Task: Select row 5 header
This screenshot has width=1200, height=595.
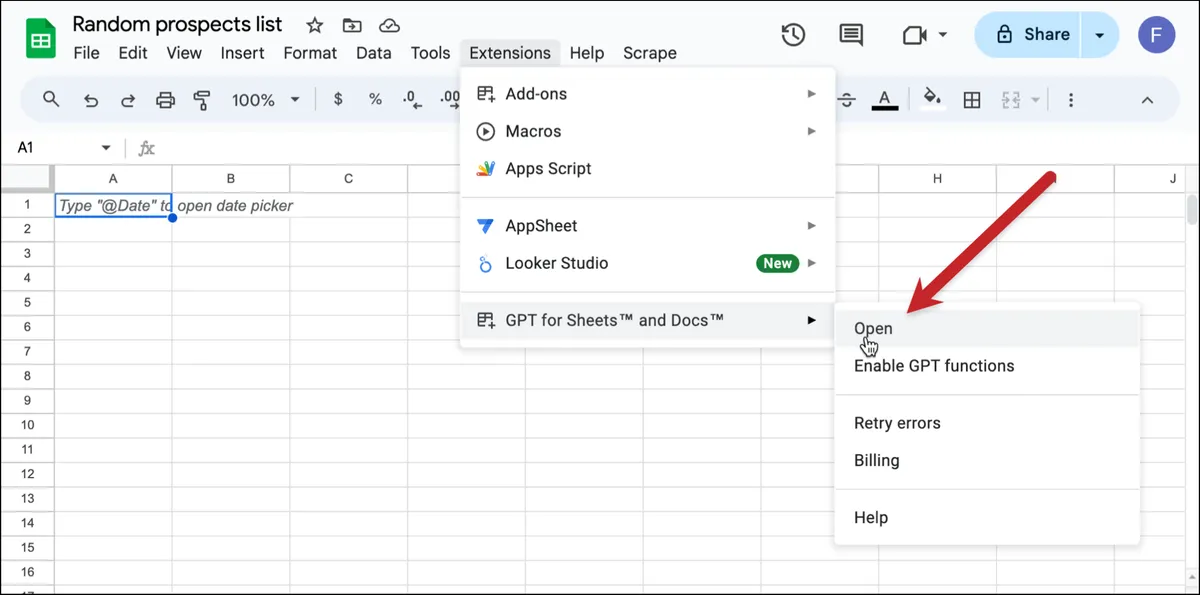Action: coord(27,302)
